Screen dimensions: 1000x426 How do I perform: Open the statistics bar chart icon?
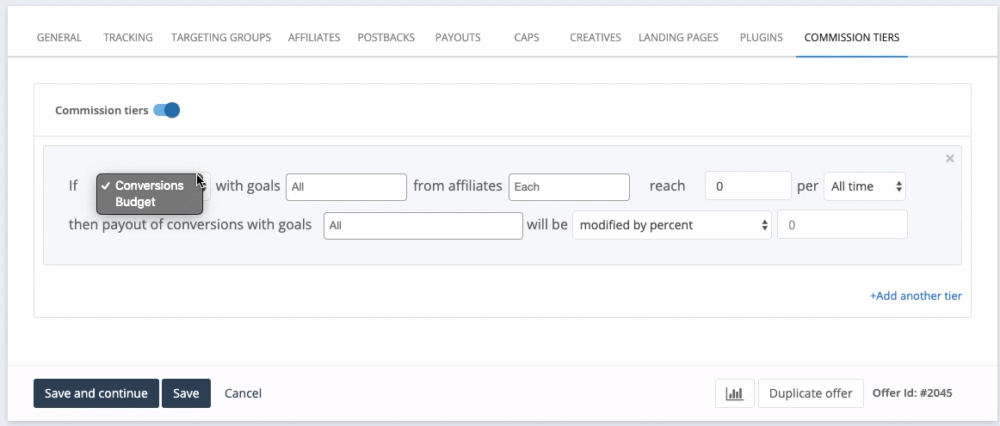click(x=735, y=393)
